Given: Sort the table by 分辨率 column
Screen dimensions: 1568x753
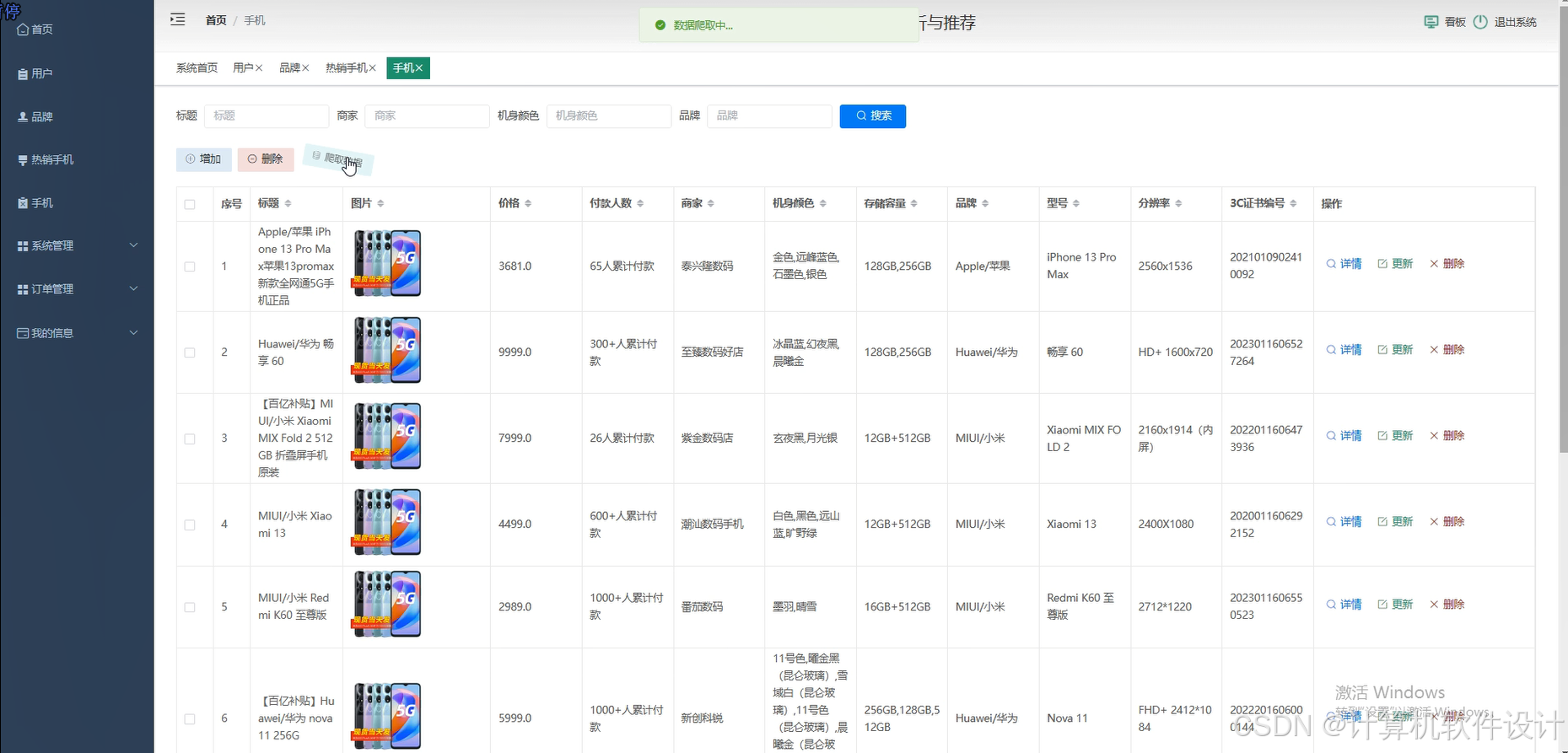Looking at the screenshot, I should pos(1178,203).
